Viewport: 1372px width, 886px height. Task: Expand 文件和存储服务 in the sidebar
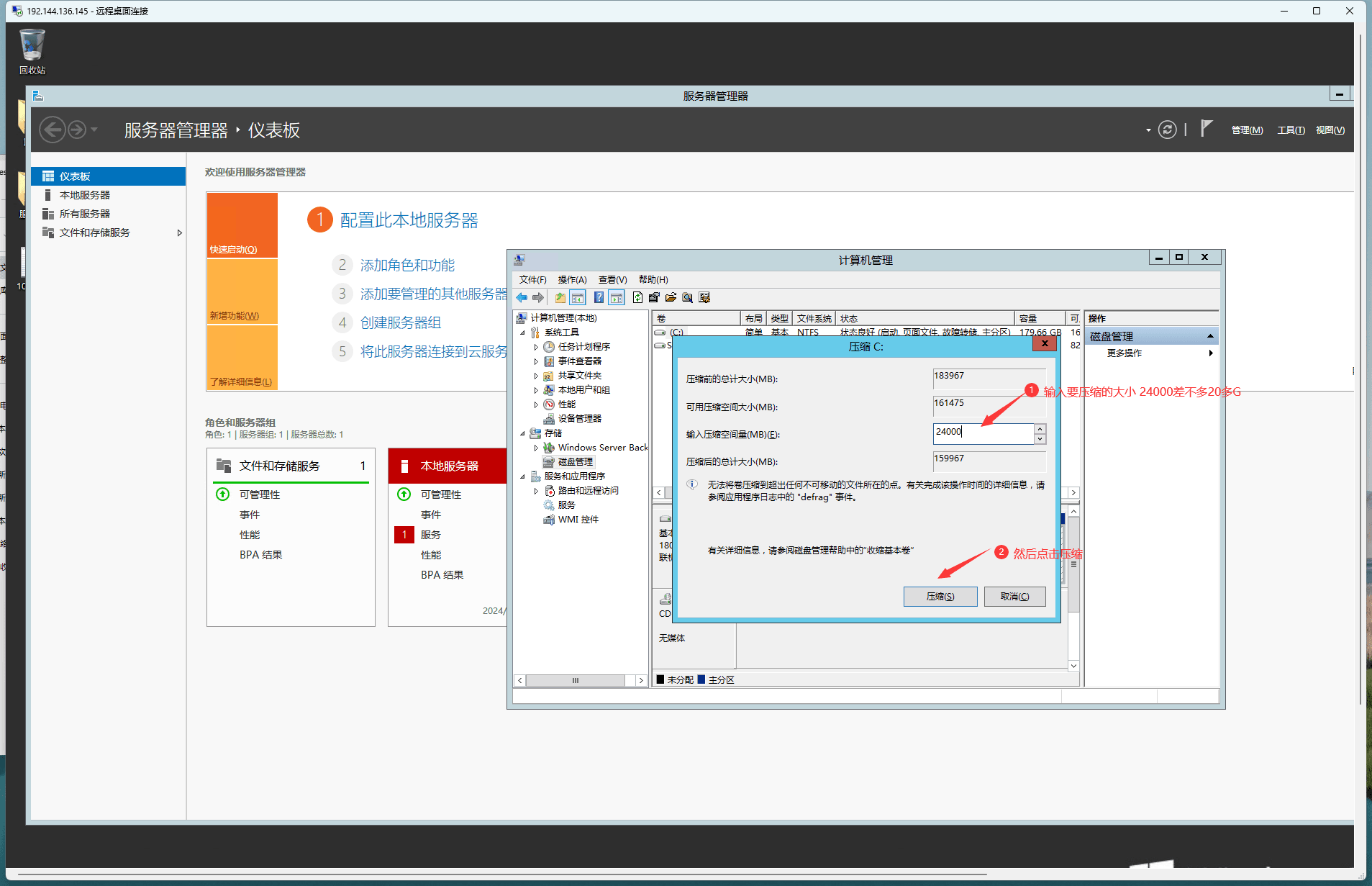tap(179, 232)
